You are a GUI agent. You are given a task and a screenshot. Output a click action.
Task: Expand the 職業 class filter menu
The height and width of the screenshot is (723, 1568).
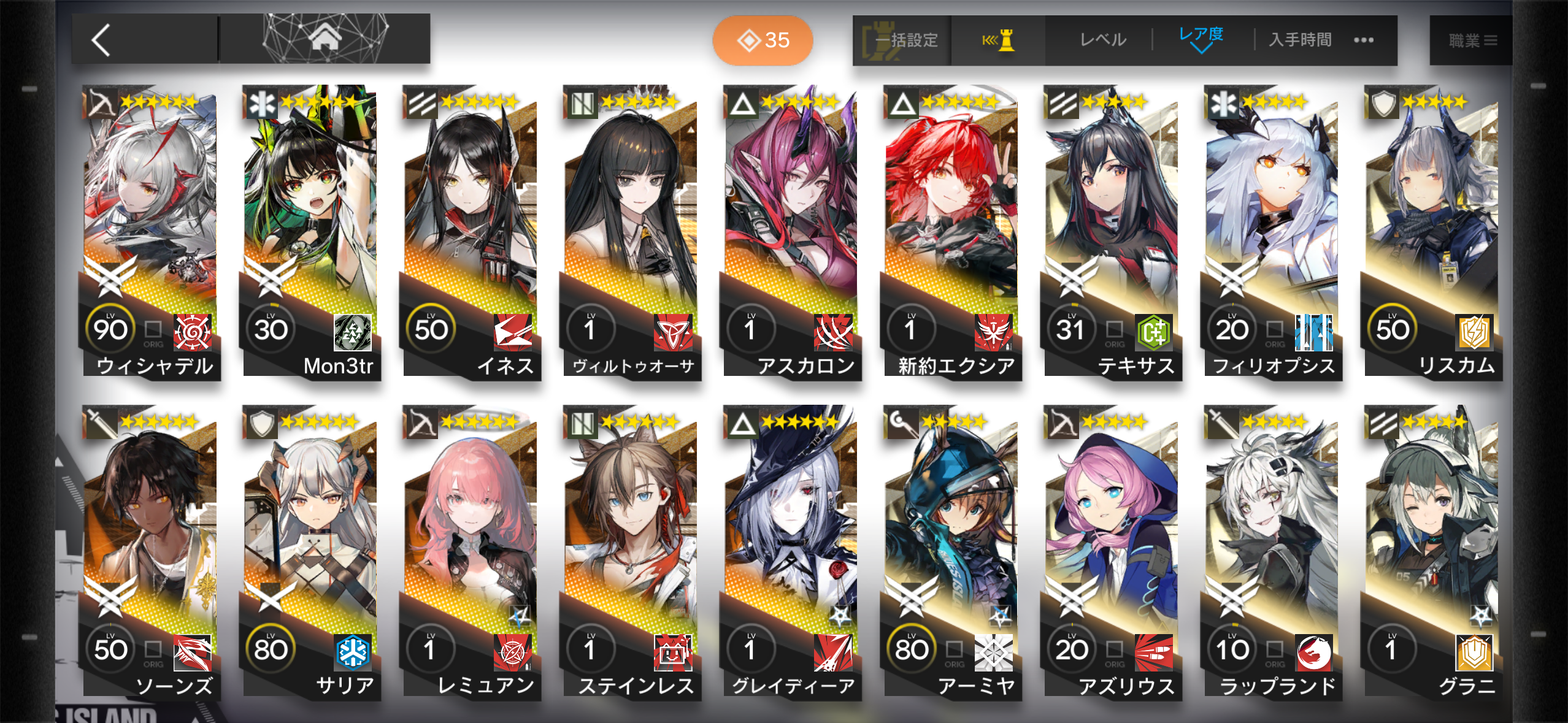click(x=1472, y=40)
